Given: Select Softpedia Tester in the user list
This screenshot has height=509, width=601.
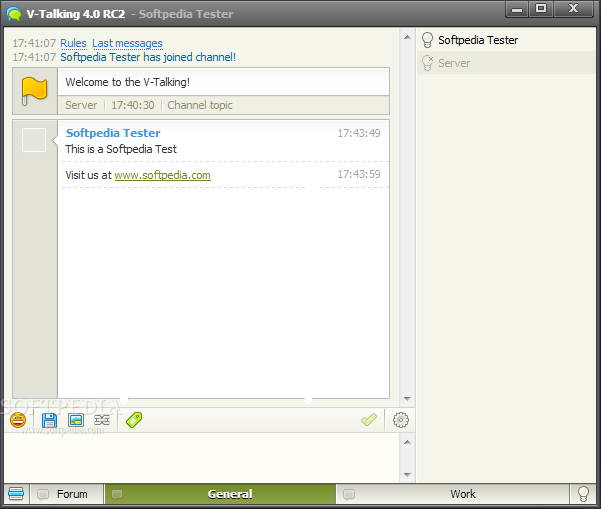Looking at the screenshot, I should coord(506,40).
